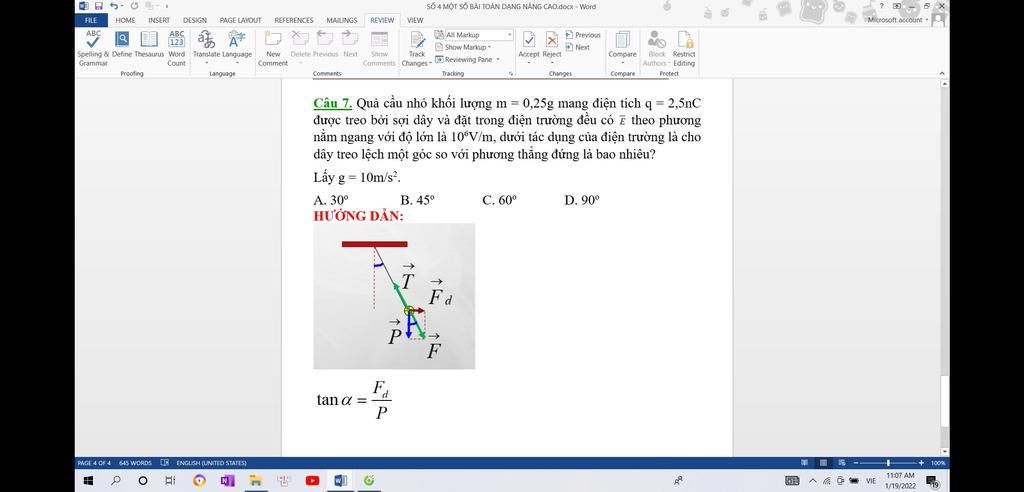Switch to the MAILINGS tab
The image size is (1024, 492).
point(342,20)
